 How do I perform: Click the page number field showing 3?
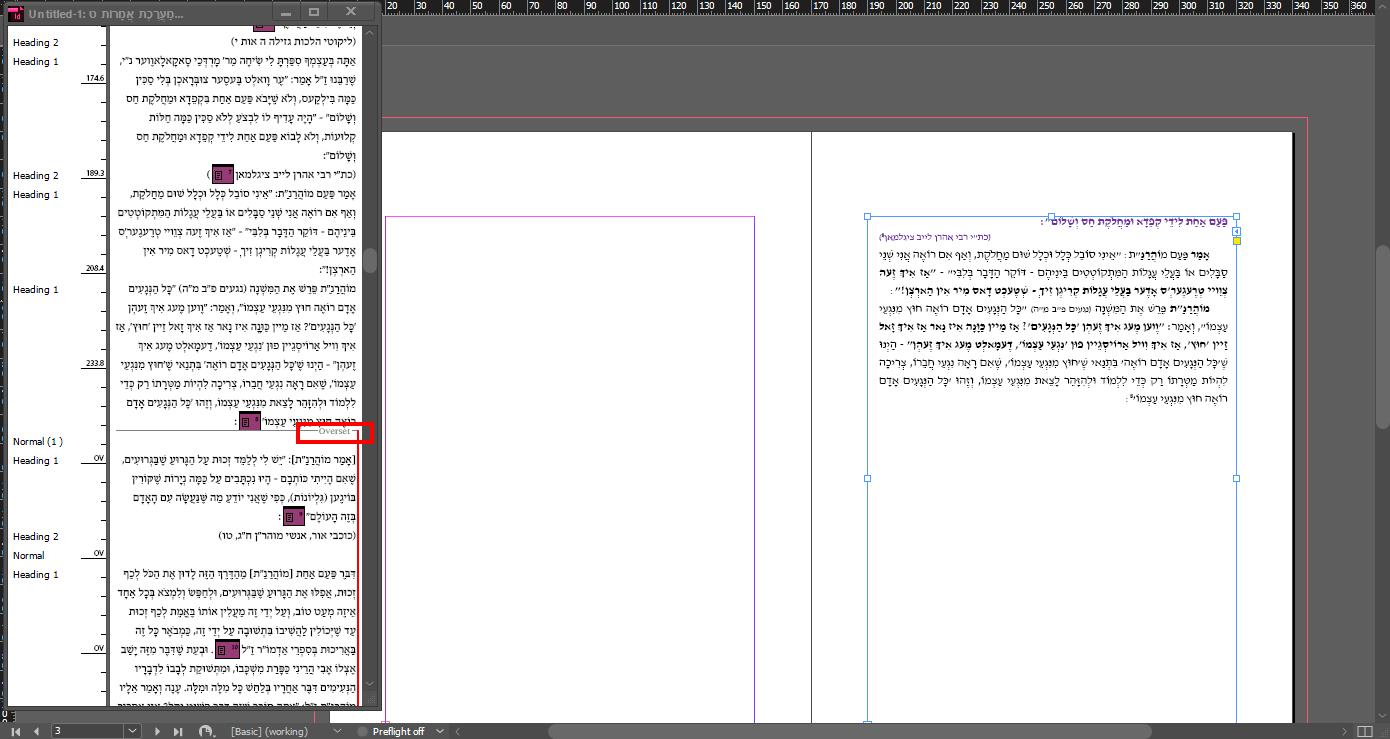pyautogui.click(x=89, y=731)
